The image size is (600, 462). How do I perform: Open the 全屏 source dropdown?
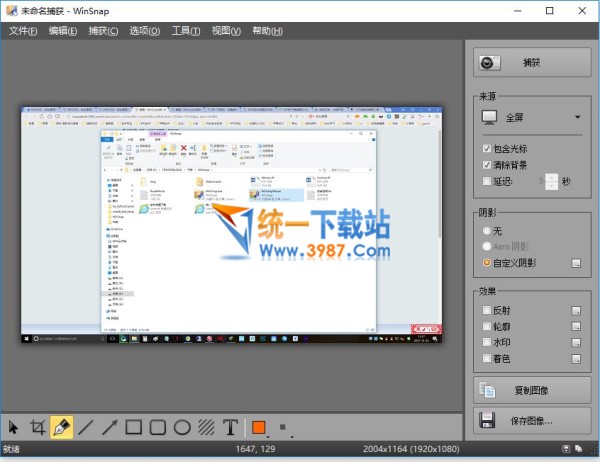pos(530,117)
